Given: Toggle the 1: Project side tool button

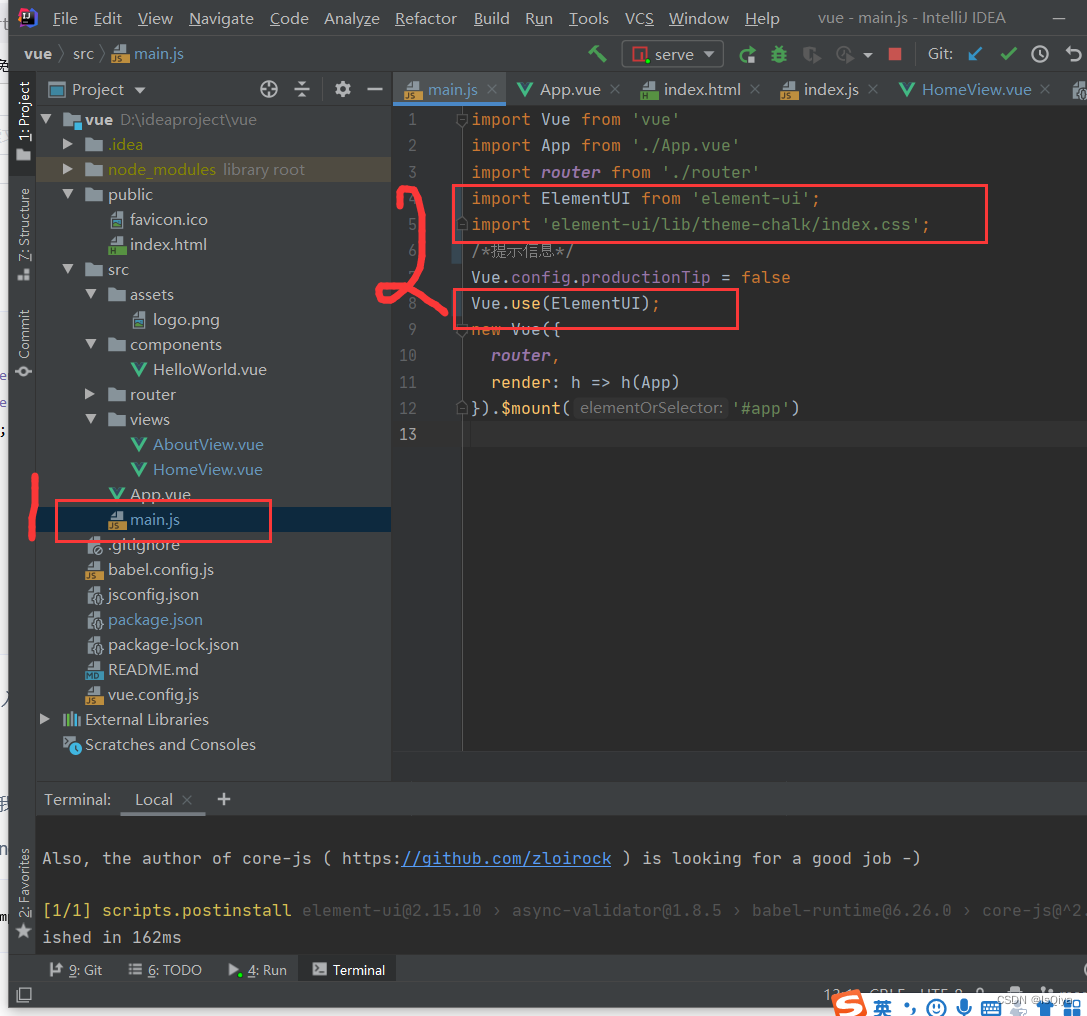Looking at the screenshot, I should [24, 120].
